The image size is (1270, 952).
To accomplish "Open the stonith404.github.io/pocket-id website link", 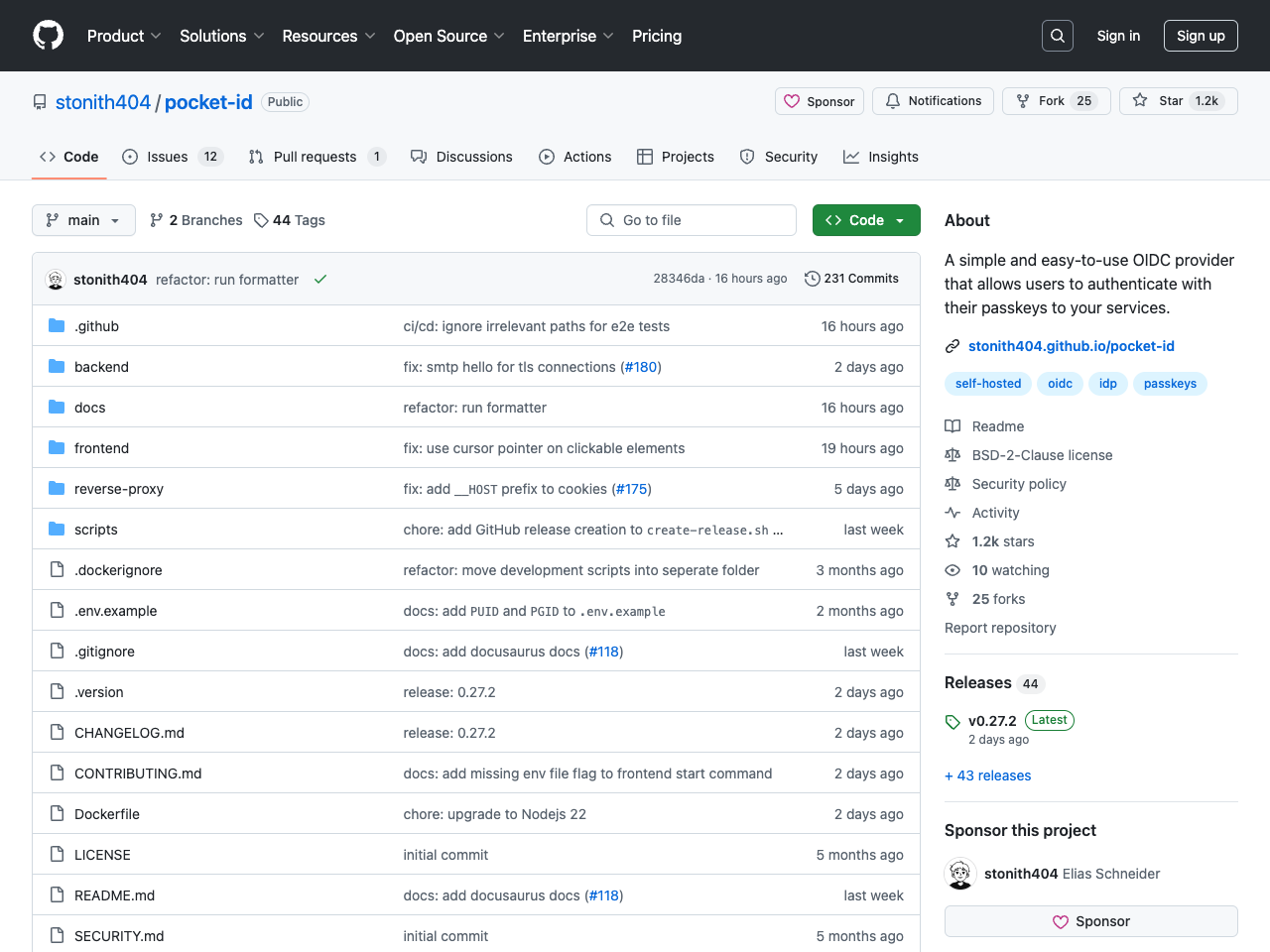I will click(x=1072, y=346).
